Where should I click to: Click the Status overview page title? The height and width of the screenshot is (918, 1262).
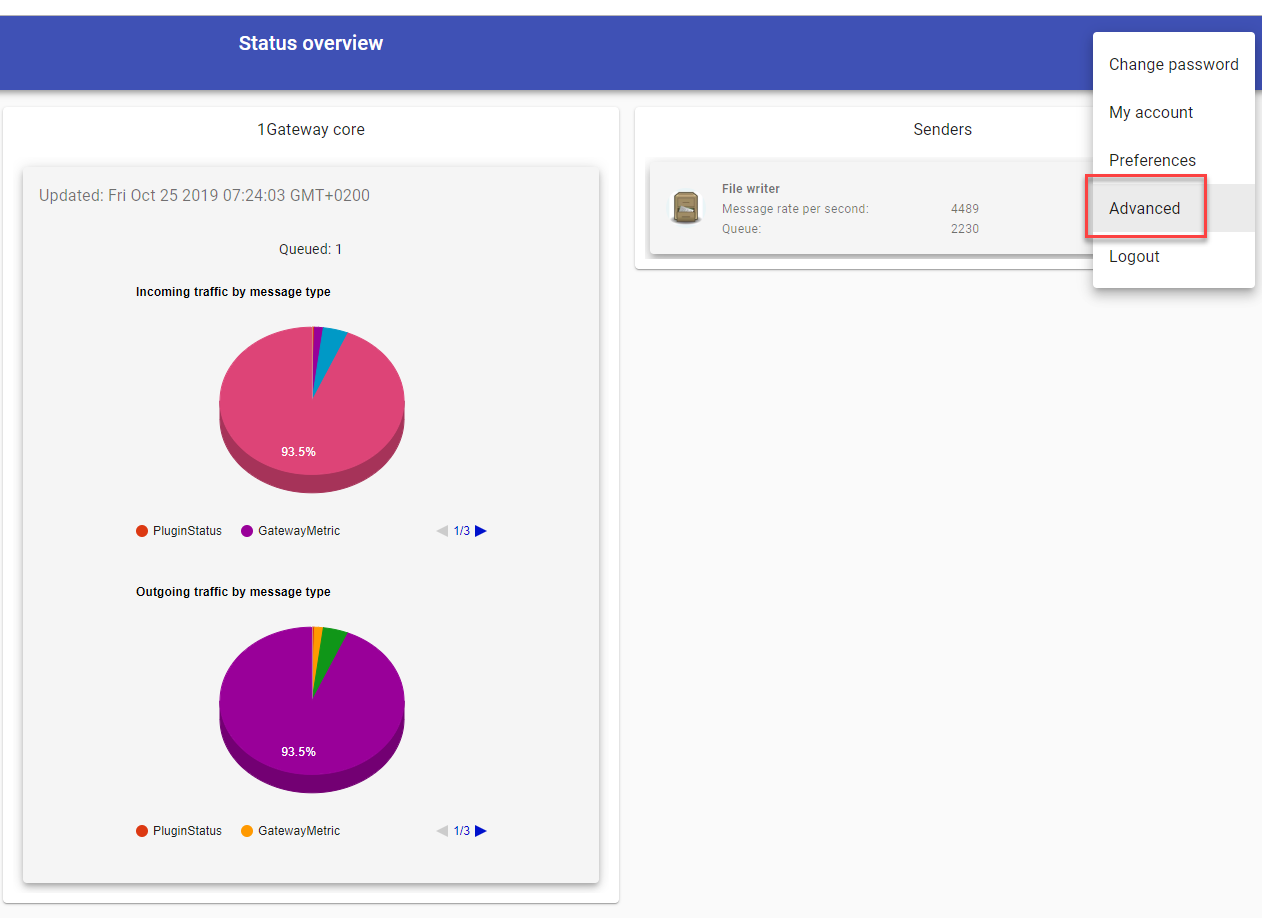pos(311,43)
